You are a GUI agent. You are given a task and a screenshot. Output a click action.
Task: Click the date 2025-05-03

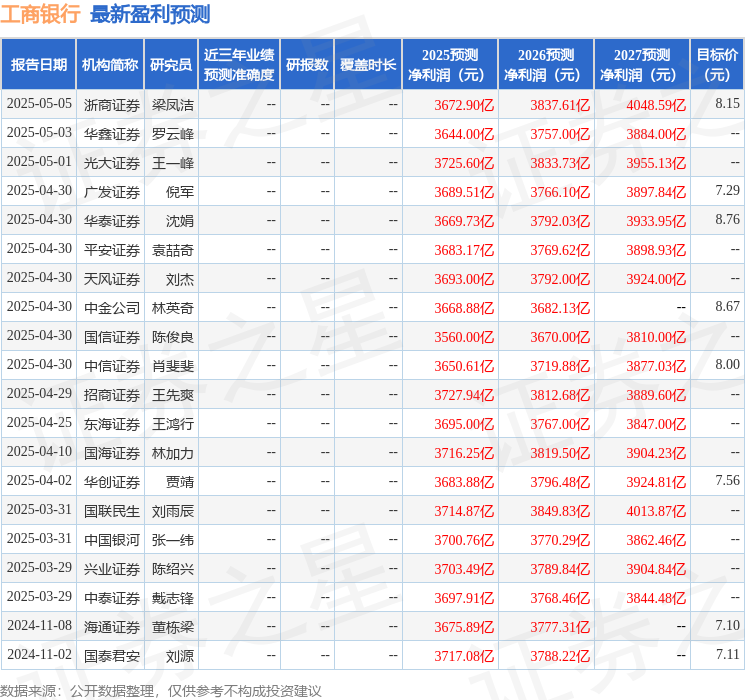click(x=39, y=133)
